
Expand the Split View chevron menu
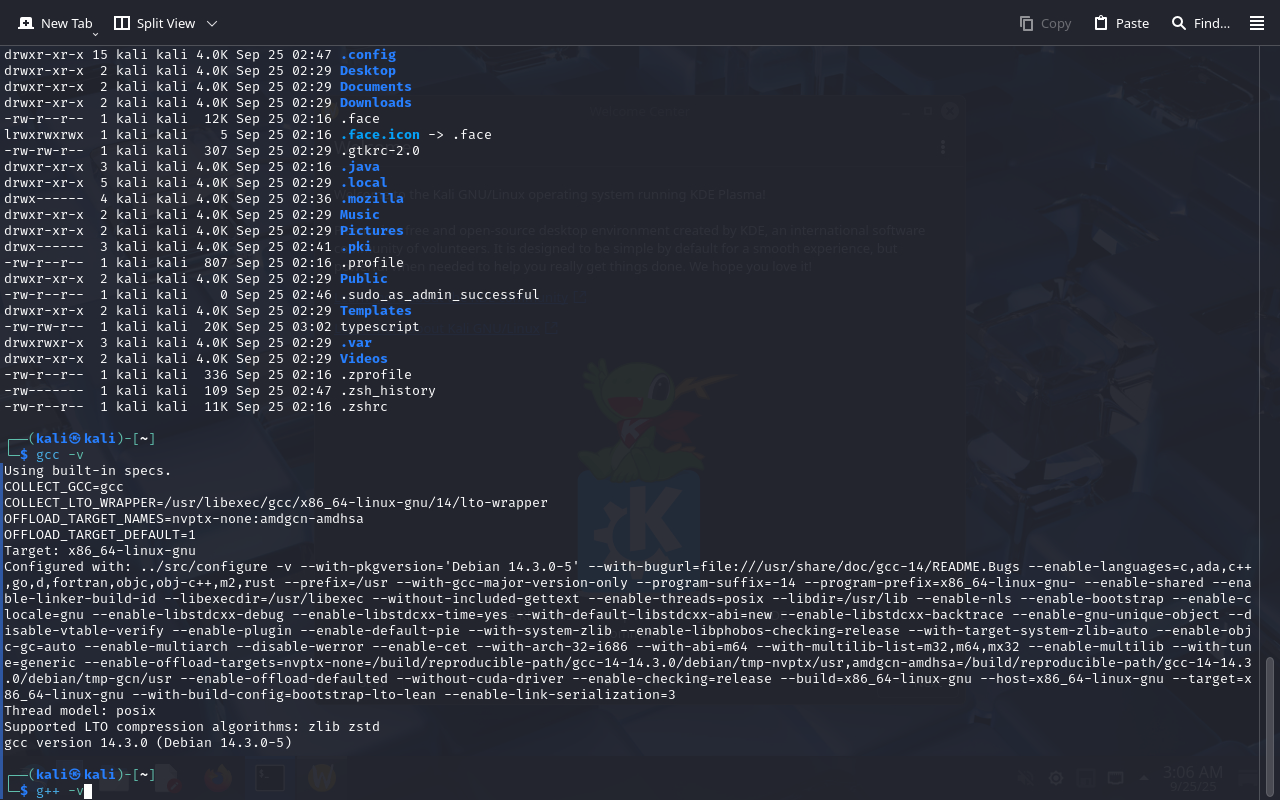coord(211,23)
